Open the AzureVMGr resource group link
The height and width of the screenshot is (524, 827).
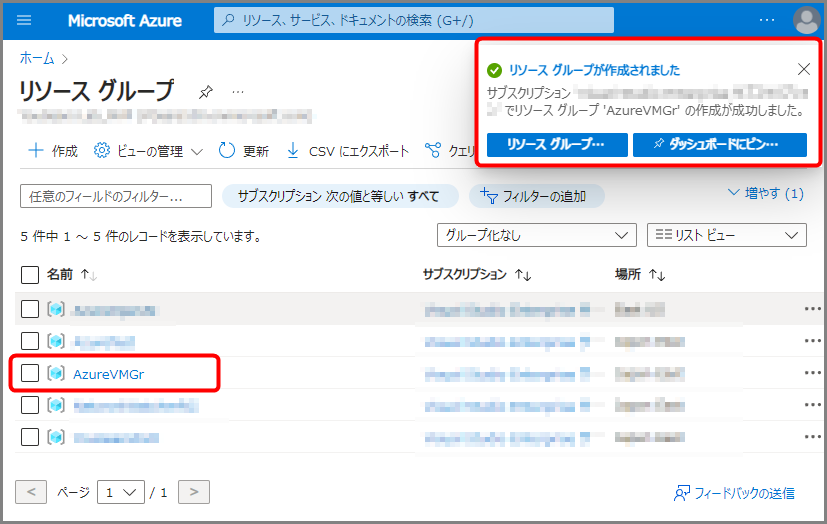tap(108, 374)
